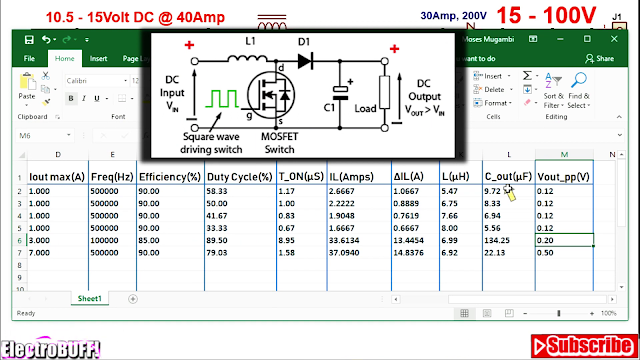Click the Copy icon
Image resolution: width=640 pixels, height=360 pixels.
[x=45, y=89]
